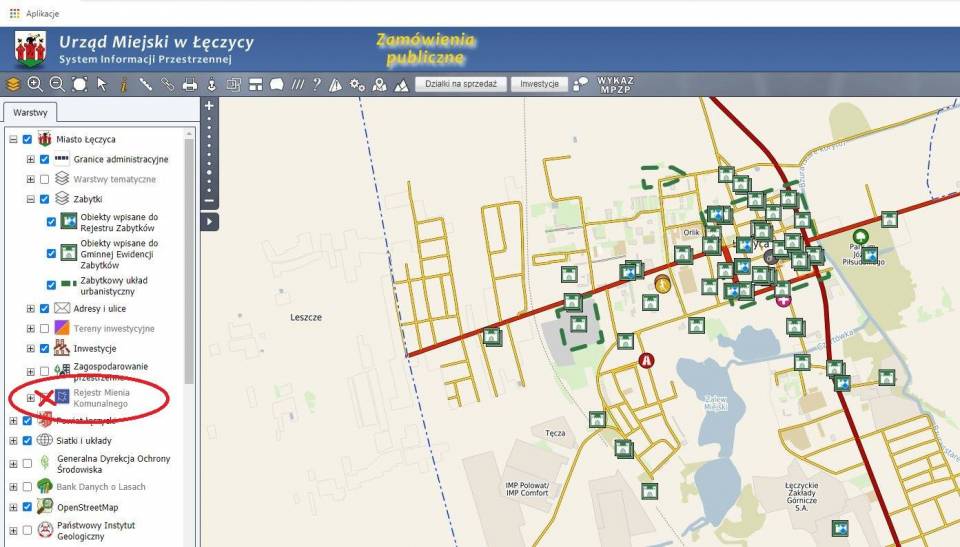
Task: Open the help question mark icon
Action: 317,84
